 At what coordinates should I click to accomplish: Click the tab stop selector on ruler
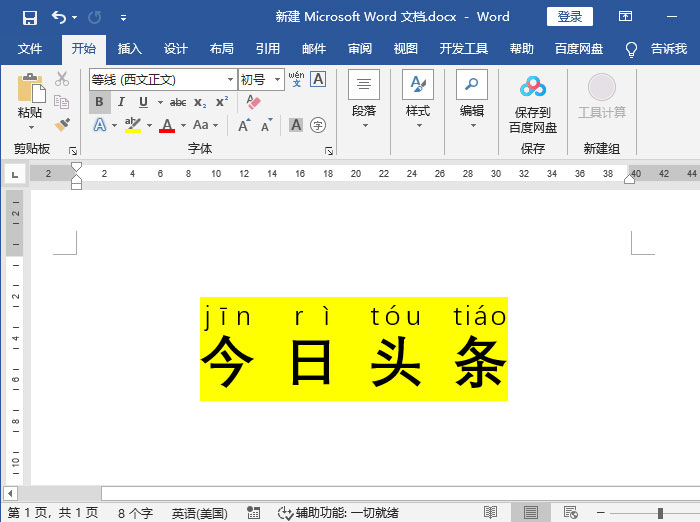[x=15, y=174]
